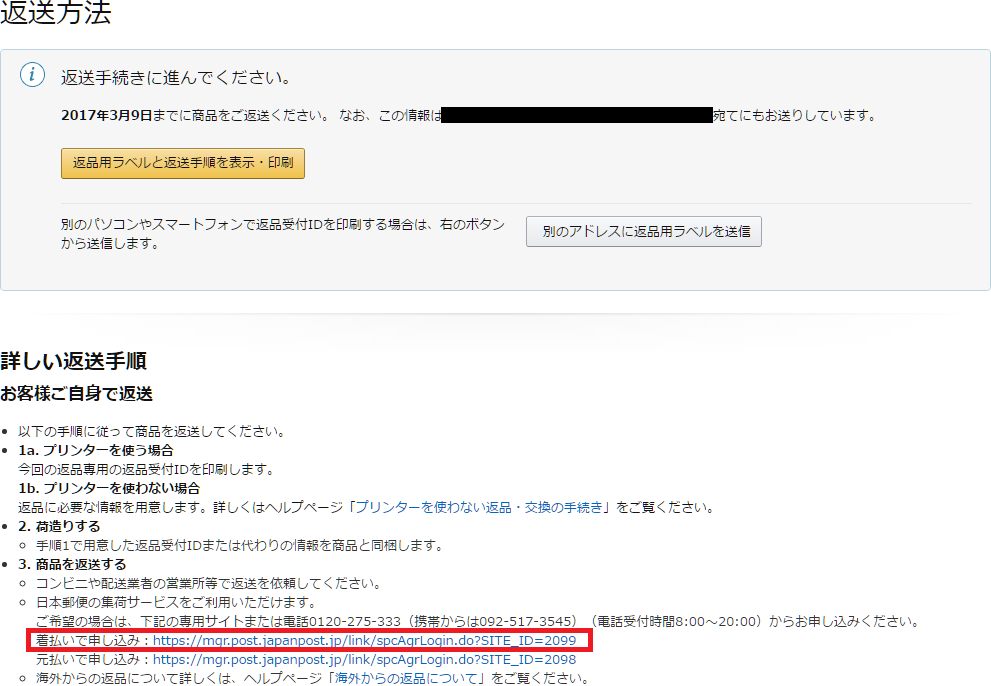The image size is (991, 686).
Task: Click the 以下の手順に従って商品を返送してください。 line
Action: click(x=152, y=431)
